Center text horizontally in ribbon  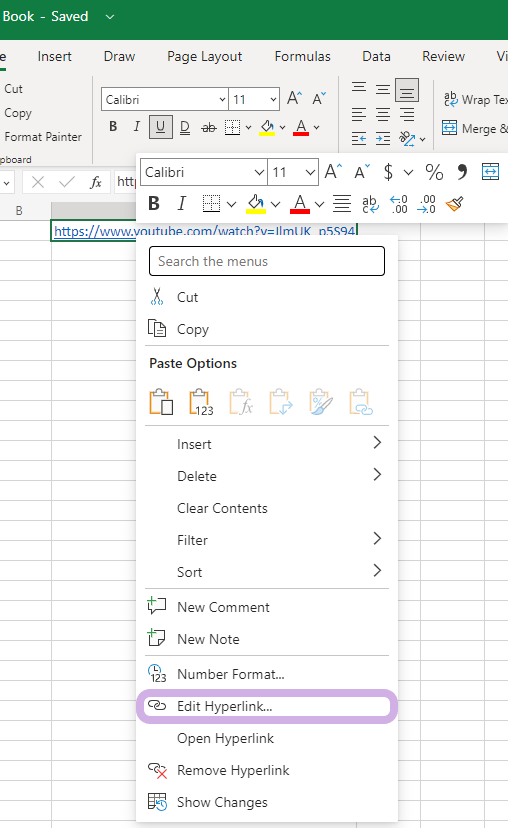[x=383, y=114]
